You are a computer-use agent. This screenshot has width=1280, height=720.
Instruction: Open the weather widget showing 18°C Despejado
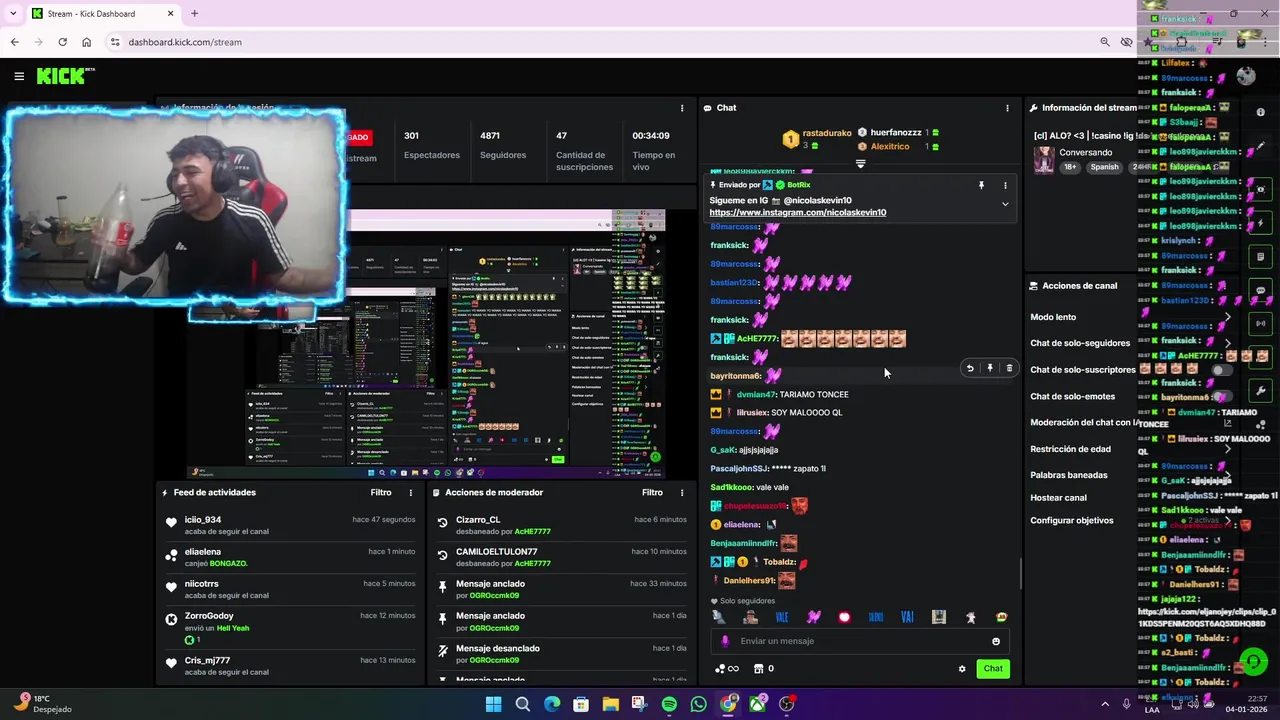[x=45, y=704]
